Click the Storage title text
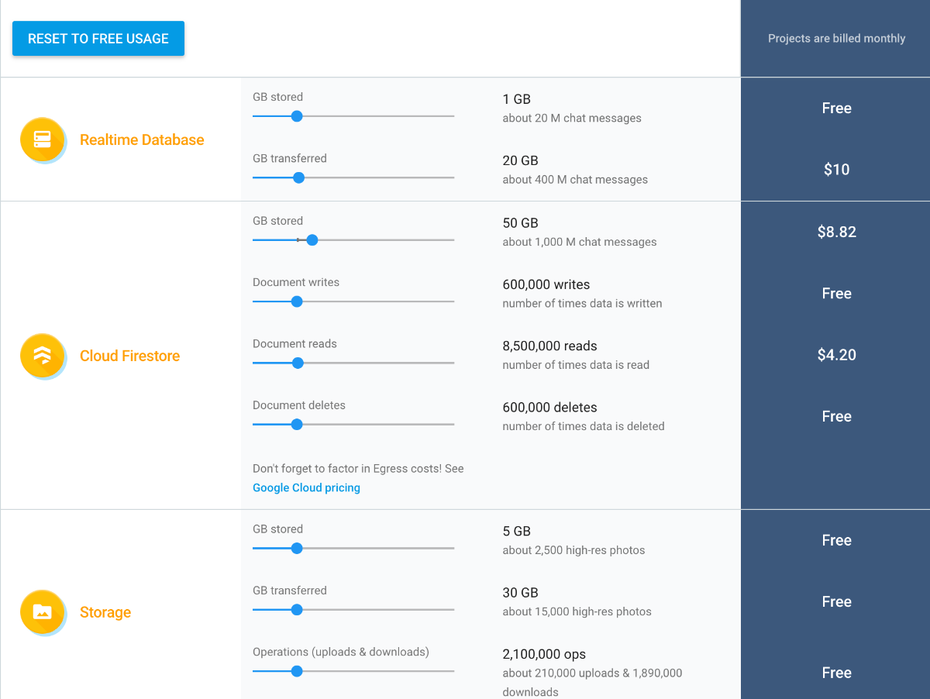 [105, 612]
